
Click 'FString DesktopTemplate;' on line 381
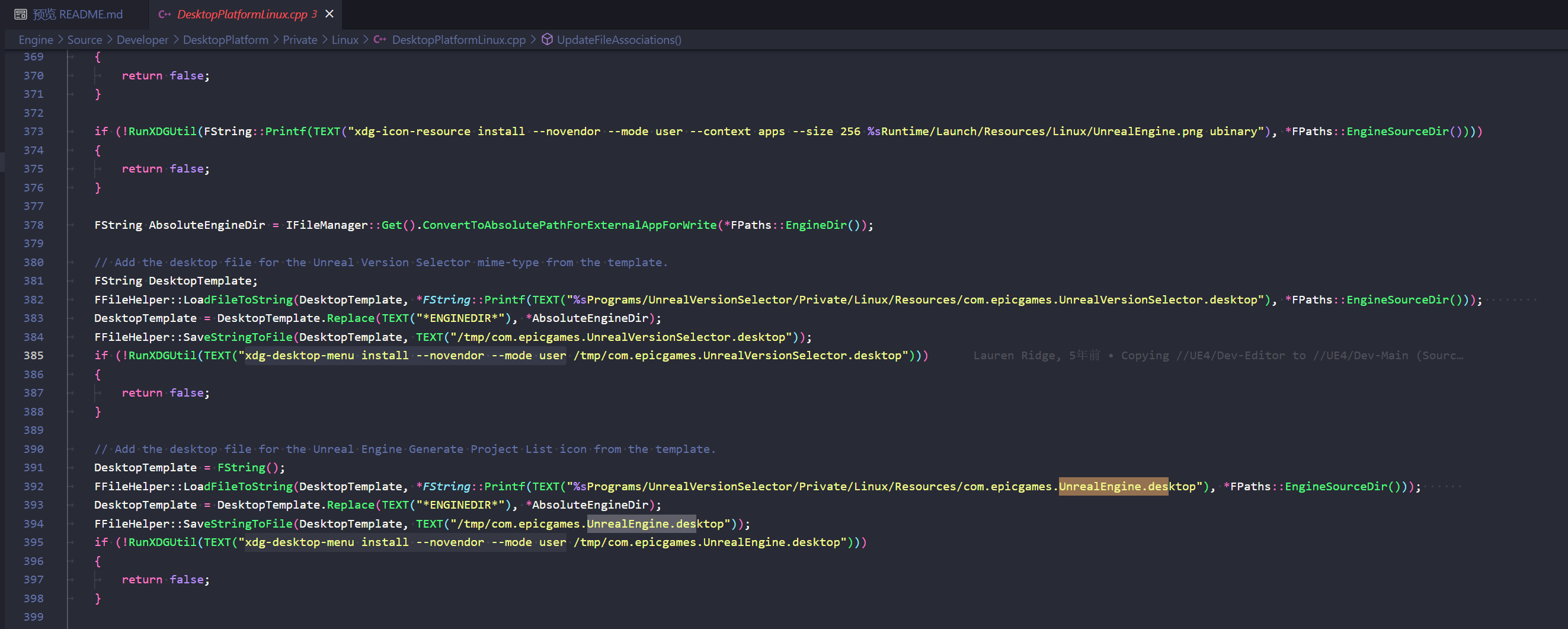click(x=176, y=280)
